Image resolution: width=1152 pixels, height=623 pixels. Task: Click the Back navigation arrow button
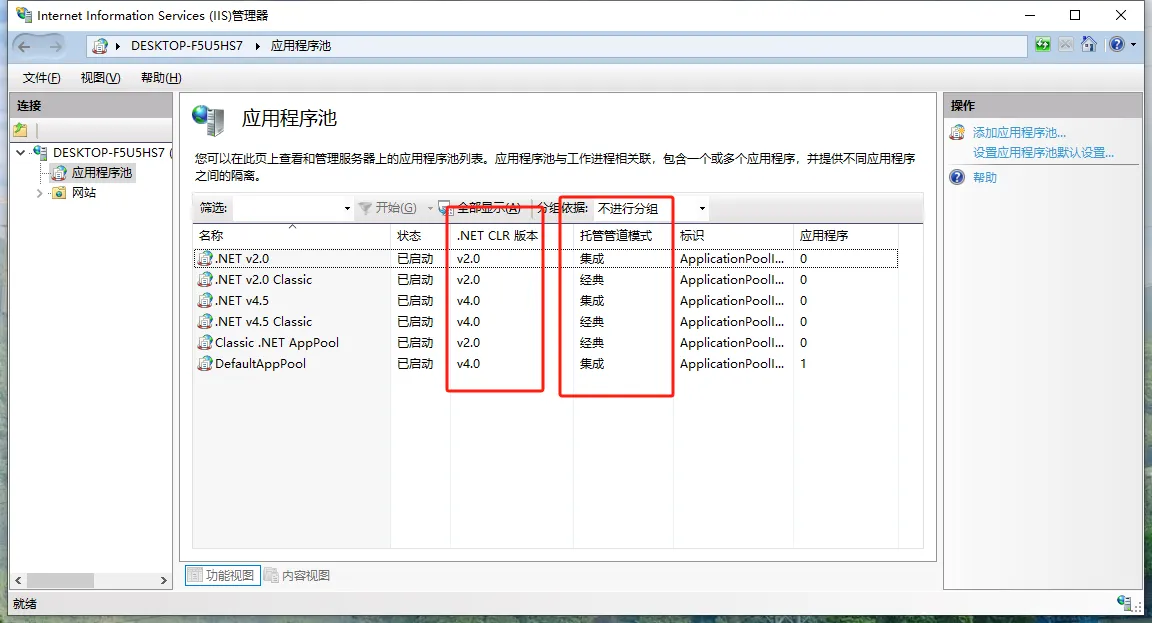pyautogui.click(x=25, y=46)
